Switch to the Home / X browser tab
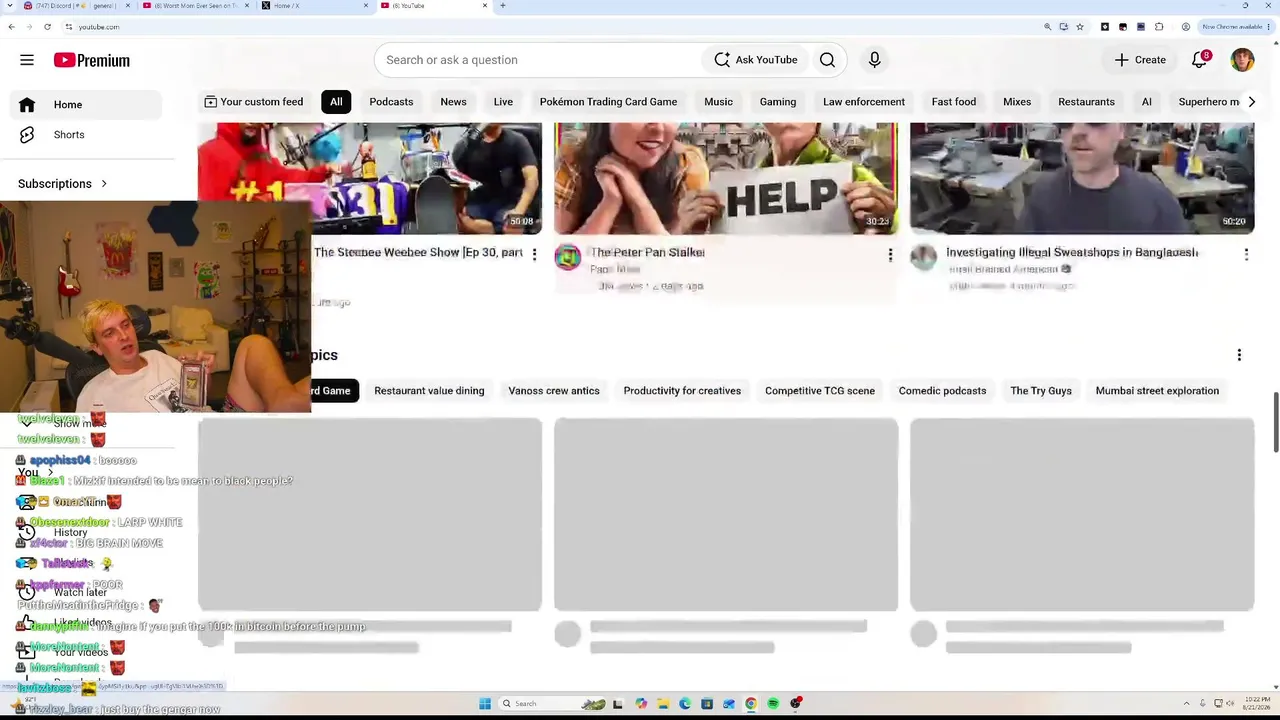This screenshot has height=720, width=1280. pos(315,6)
